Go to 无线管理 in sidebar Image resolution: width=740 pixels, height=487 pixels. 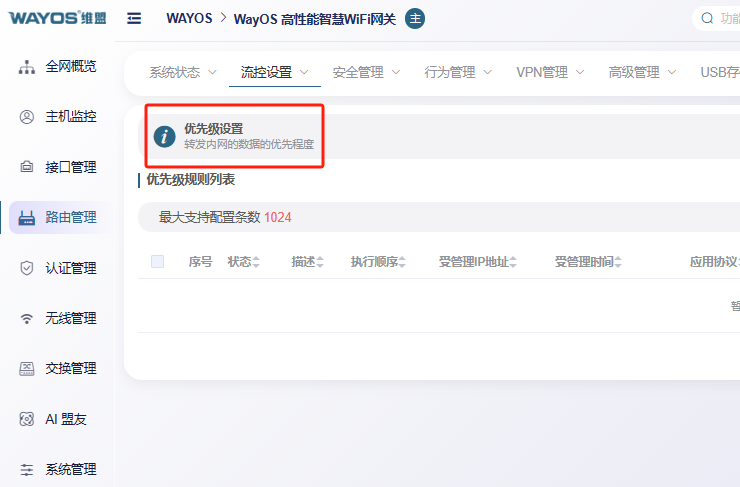pyautogui.click(x=71, y=319)
